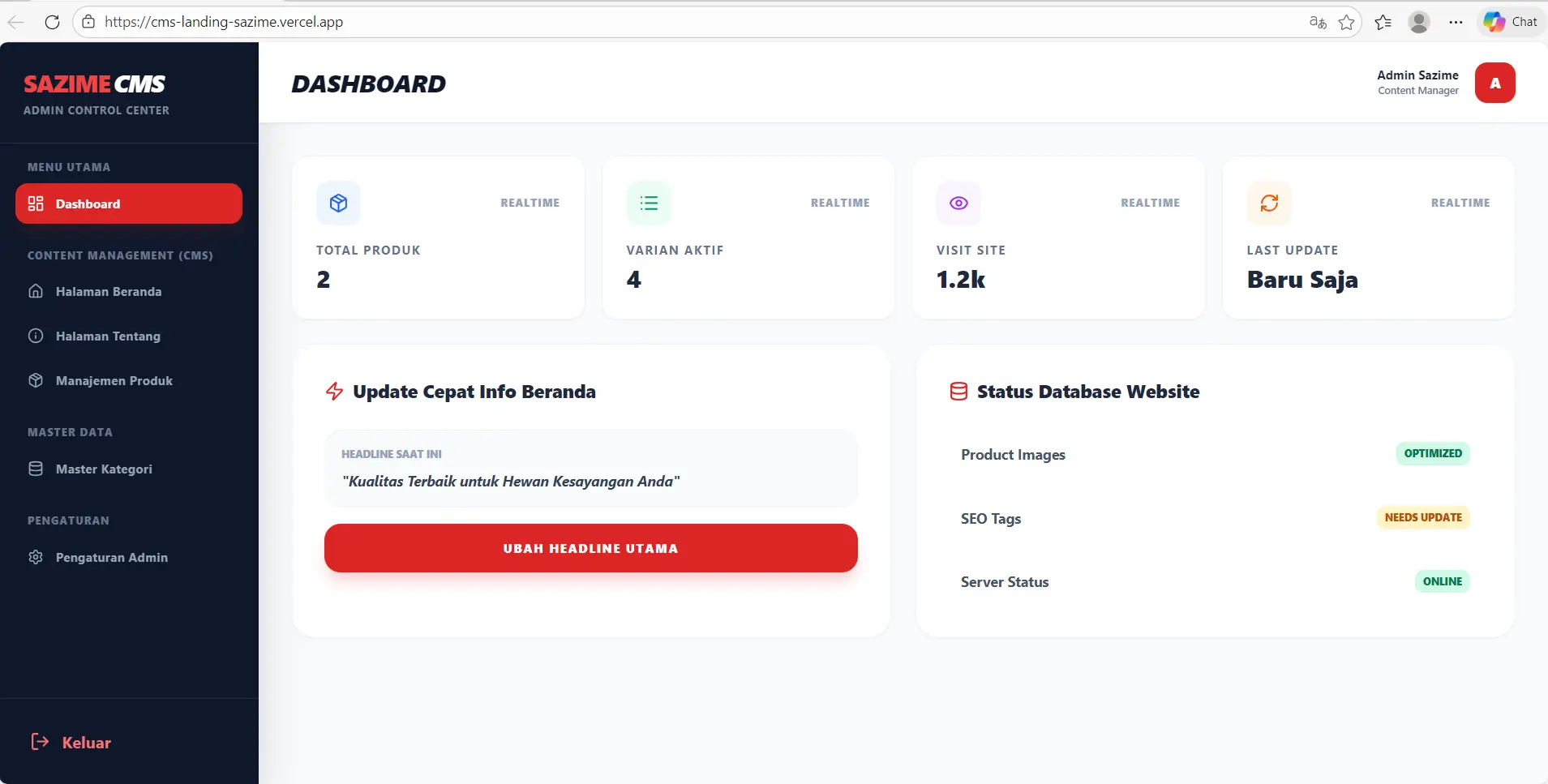This screenshot has height=784, width=1548.
Task: Open the browser profile icon
Action: 1418,22
